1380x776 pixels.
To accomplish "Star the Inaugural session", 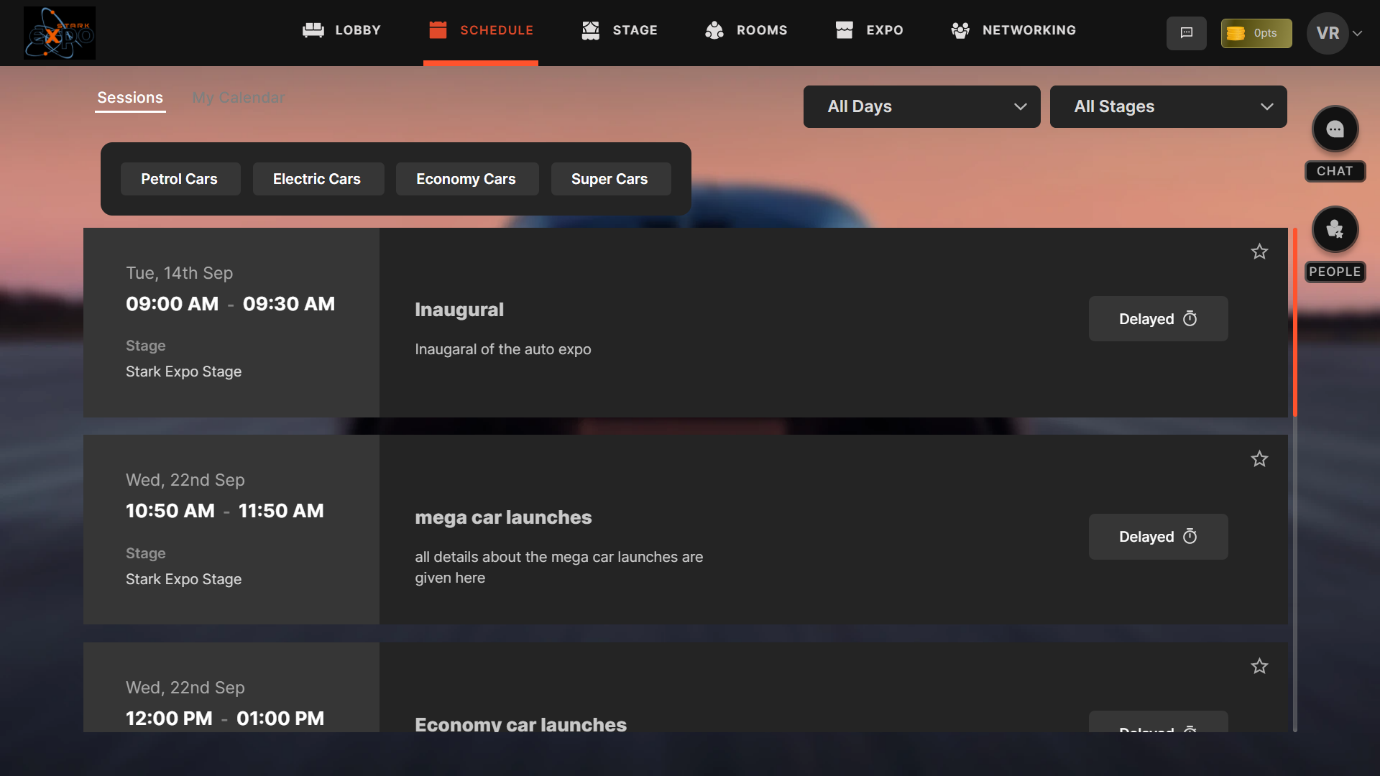I will [1260, 252].
